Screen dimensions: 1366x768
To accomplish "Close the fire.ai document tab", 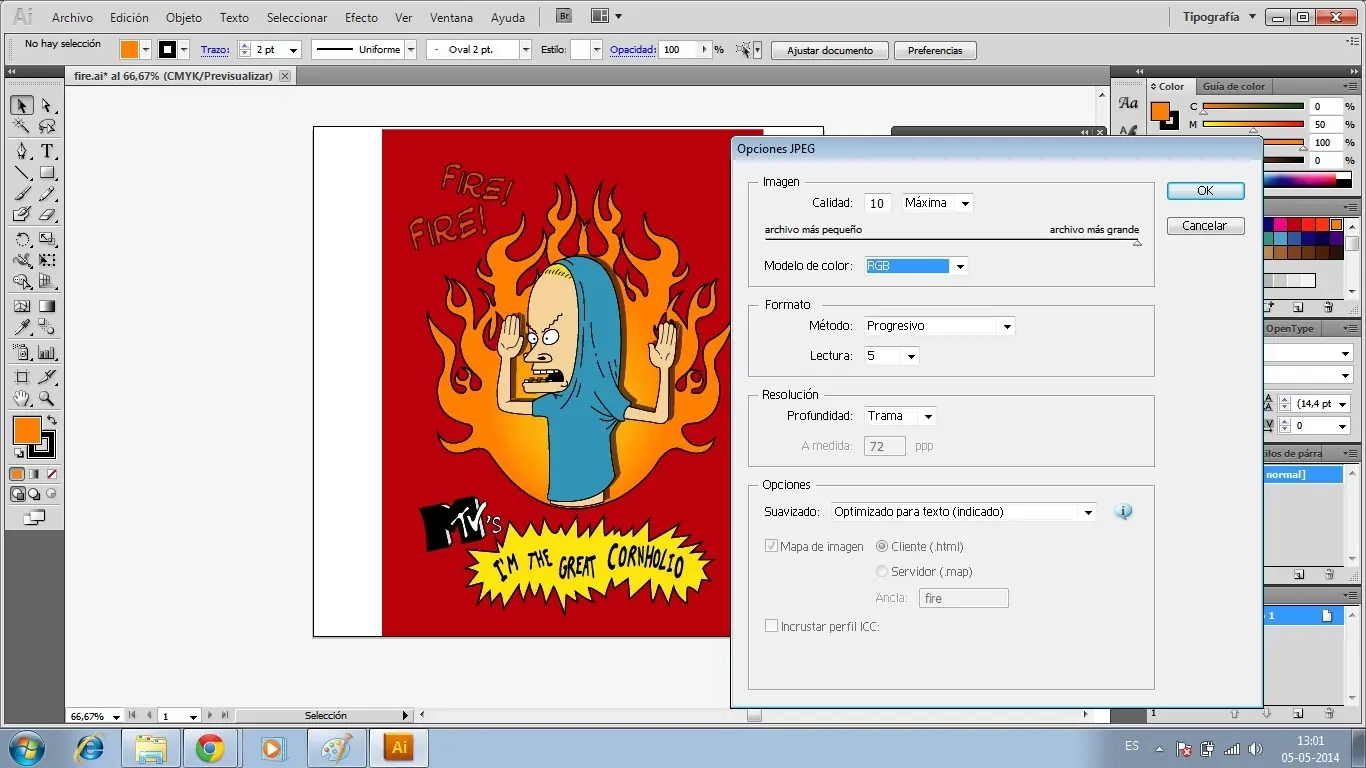I will coord(285,76).
